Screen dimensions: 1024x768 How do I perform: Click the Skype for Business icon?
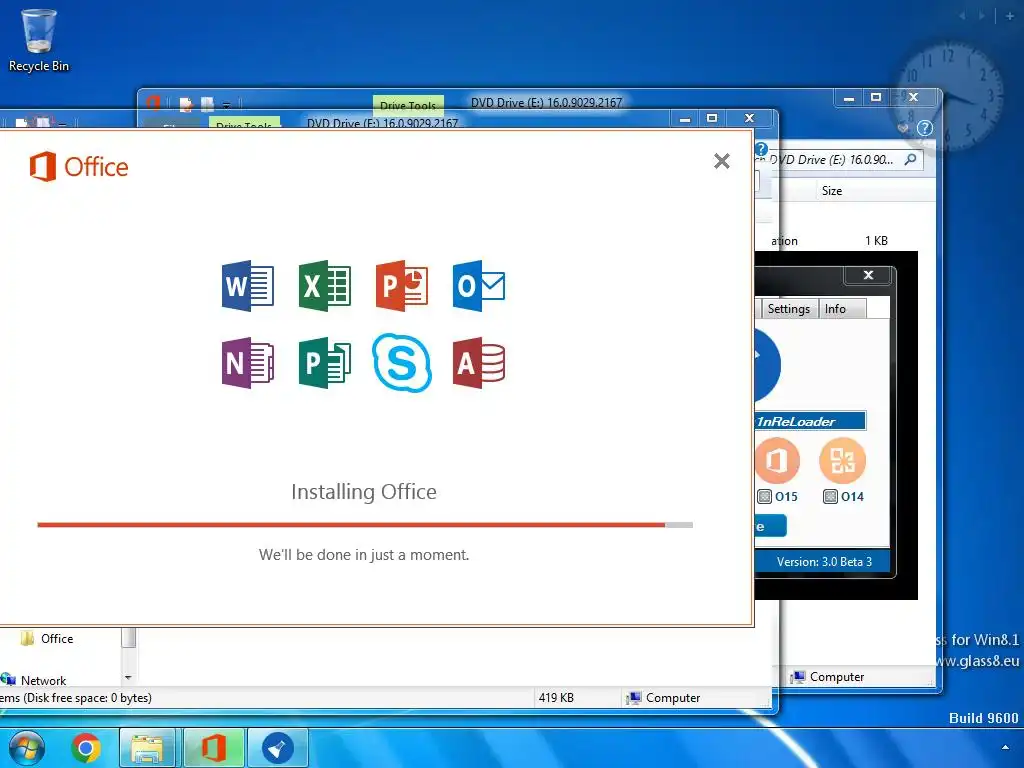pos(402,362)
